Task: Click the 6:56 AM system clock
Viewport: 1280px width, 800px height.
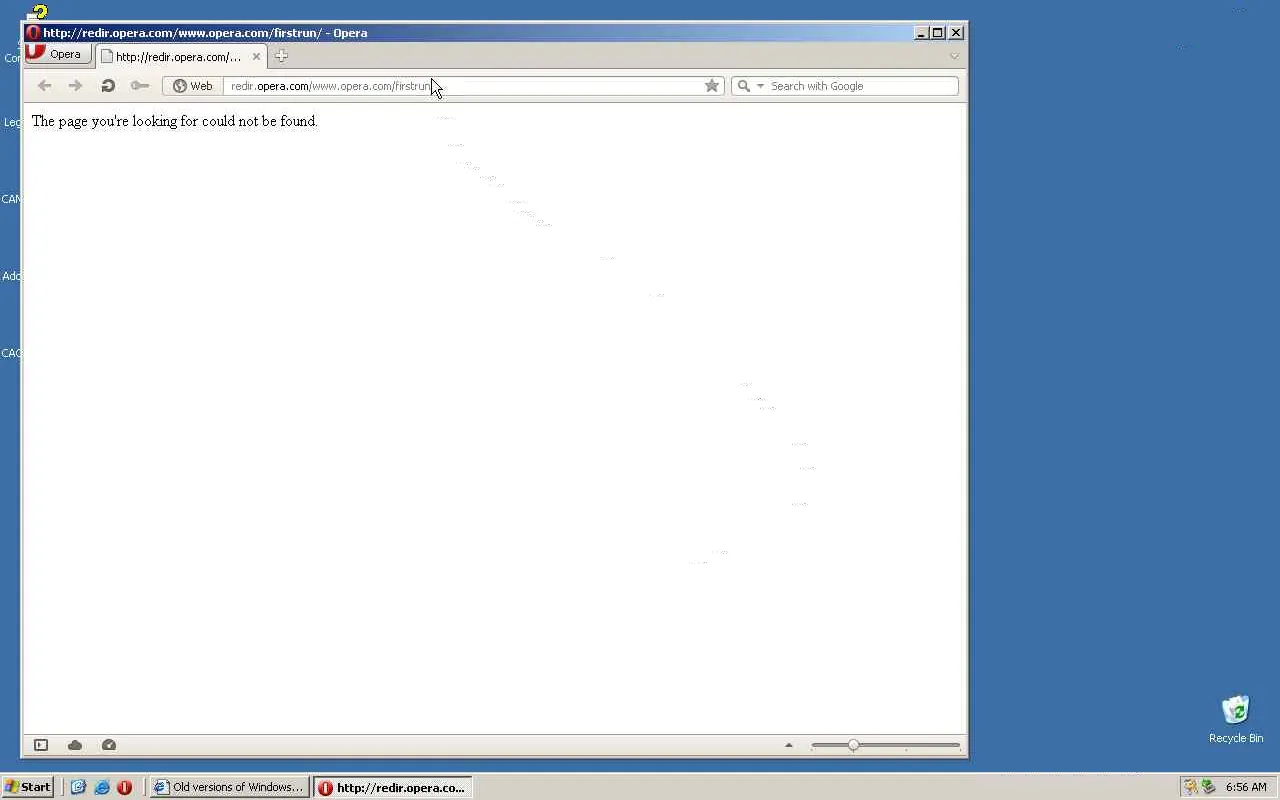Action: (1246, 787)
